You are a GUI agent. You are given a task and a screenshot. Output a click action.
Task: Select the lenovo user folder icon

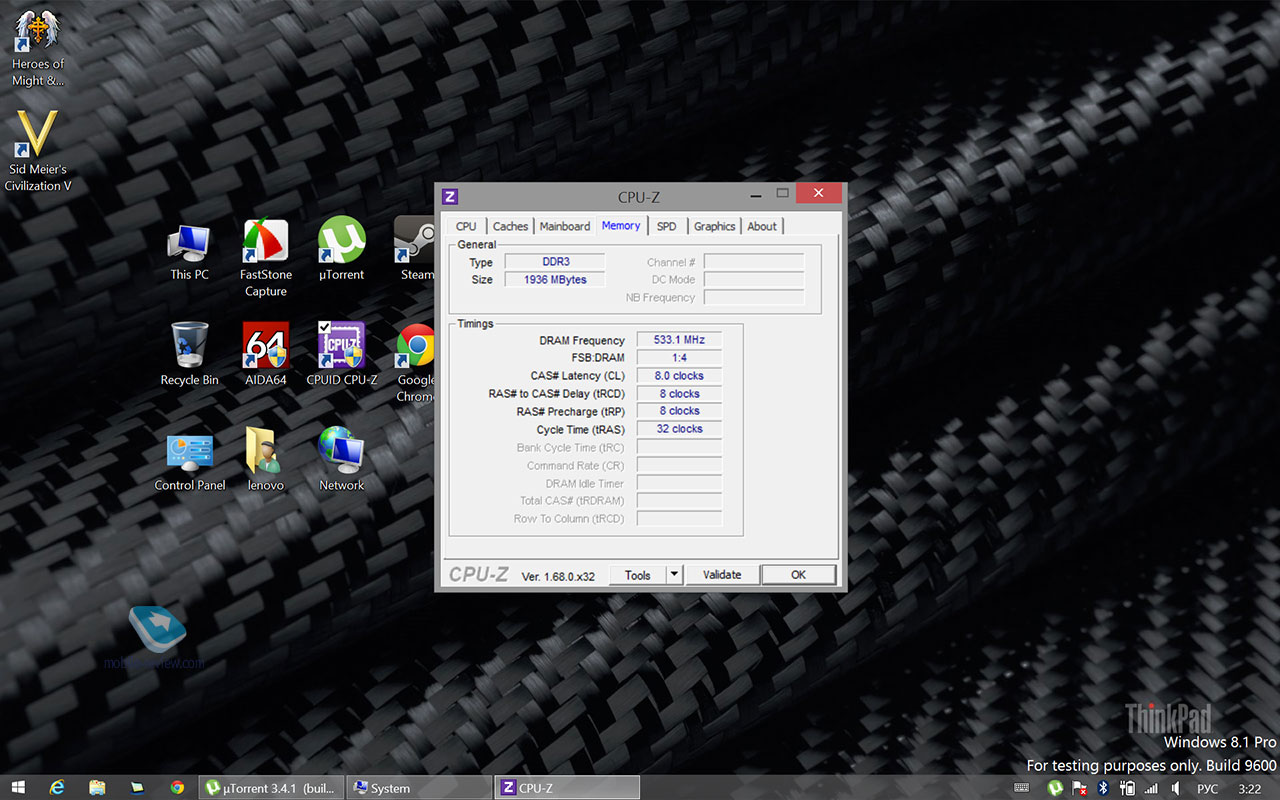266,461
